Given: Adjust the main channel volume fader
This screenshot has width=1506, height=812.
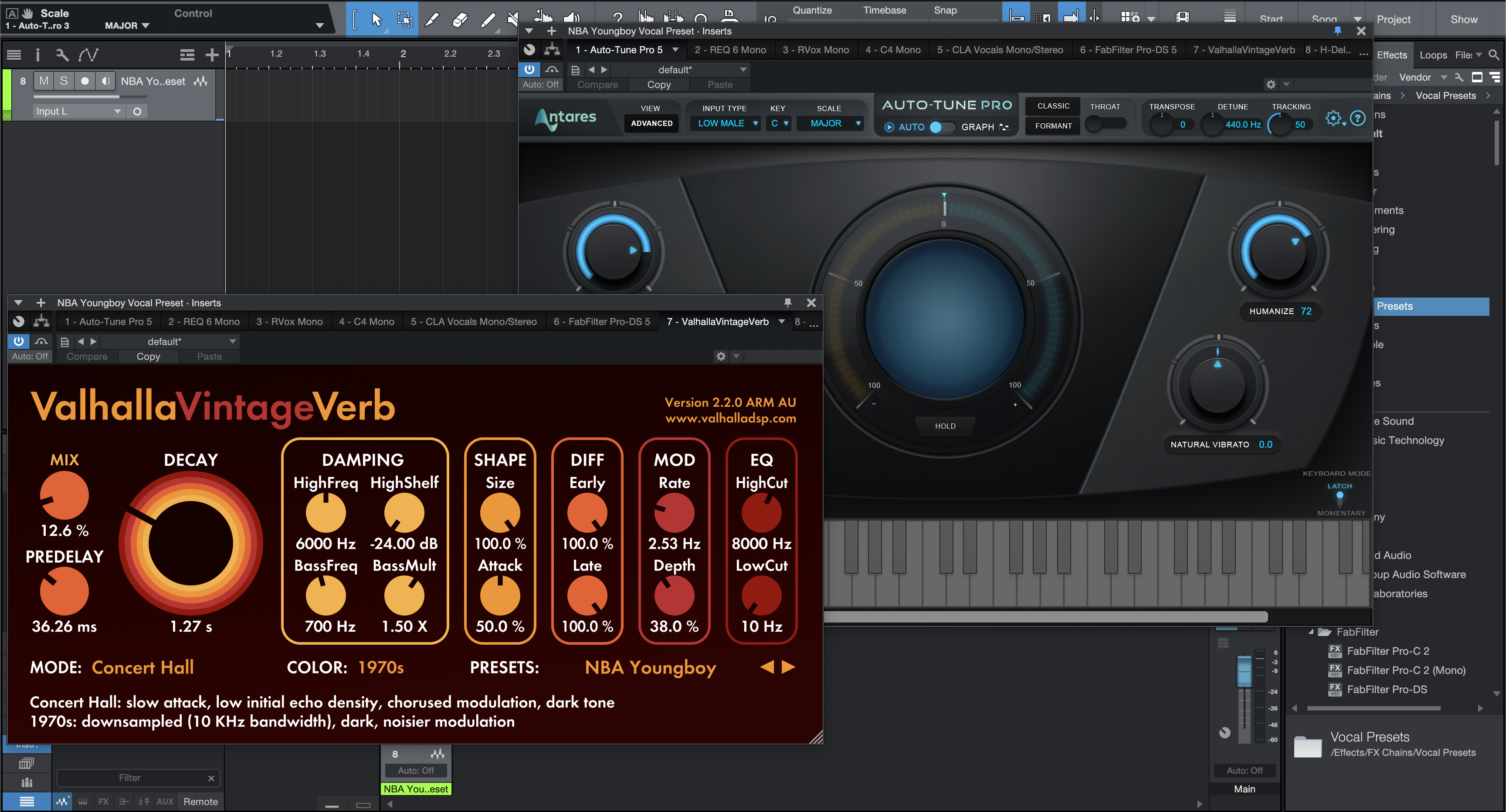Looking at the screenshot, I should (1244, 672).
